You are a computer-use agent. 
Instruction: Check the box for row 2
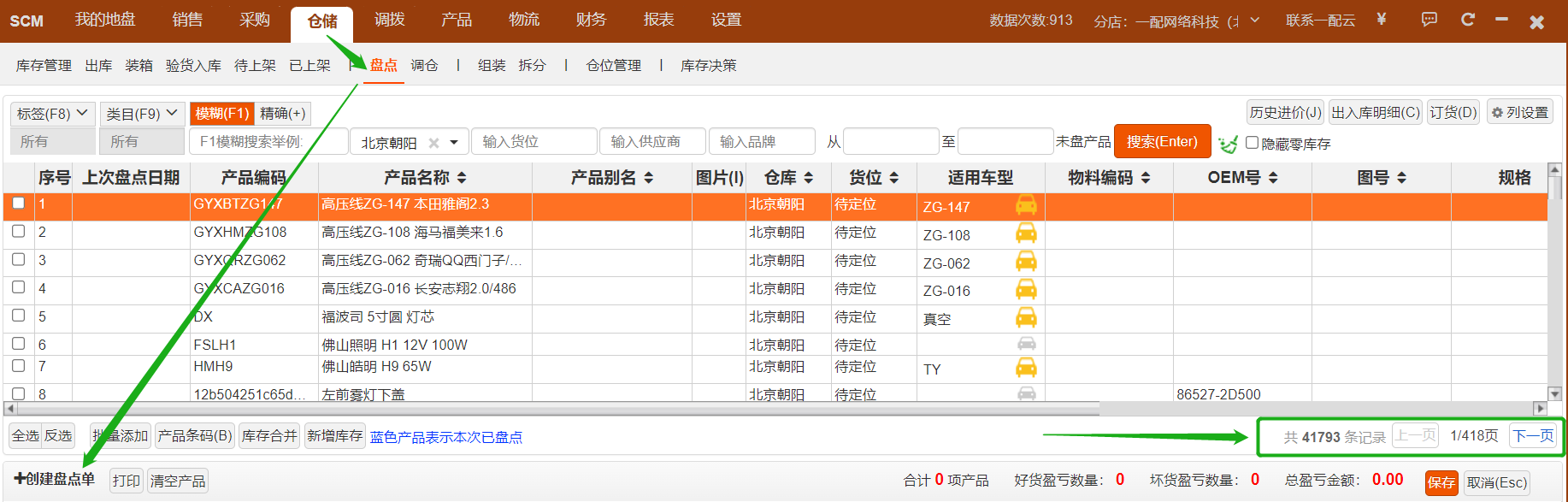[x=18, y=231]
